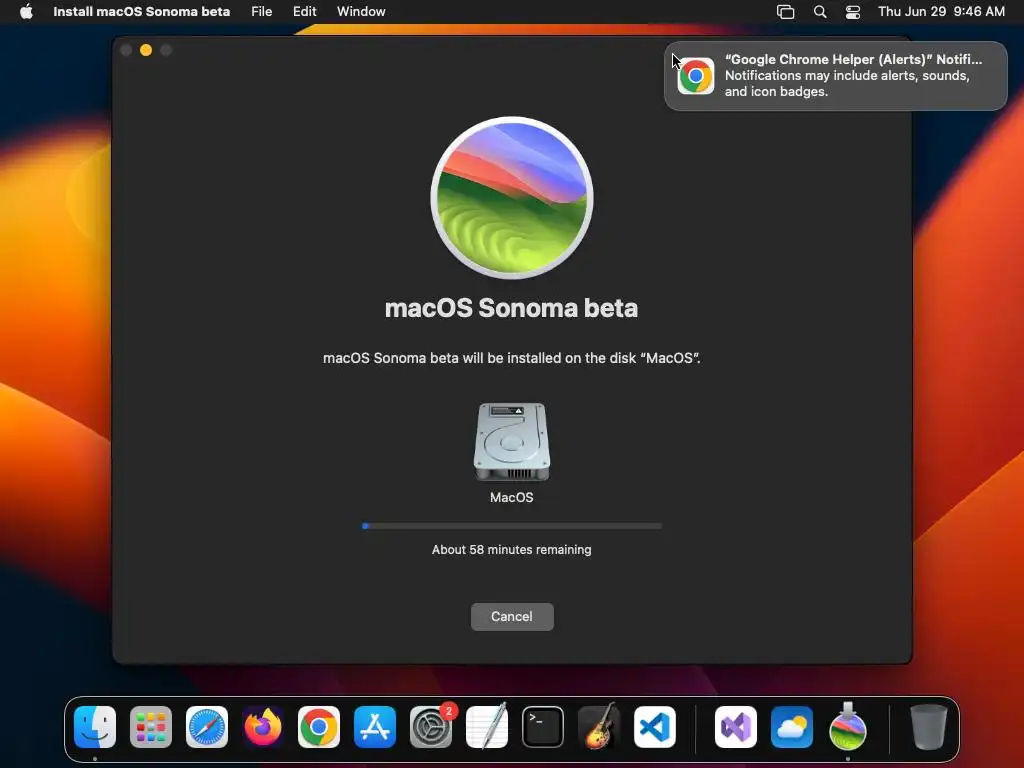Screen dimensions: 1024x768
Task: Click the macOS Sonoma circular logo
Action: tap(512, 198)
